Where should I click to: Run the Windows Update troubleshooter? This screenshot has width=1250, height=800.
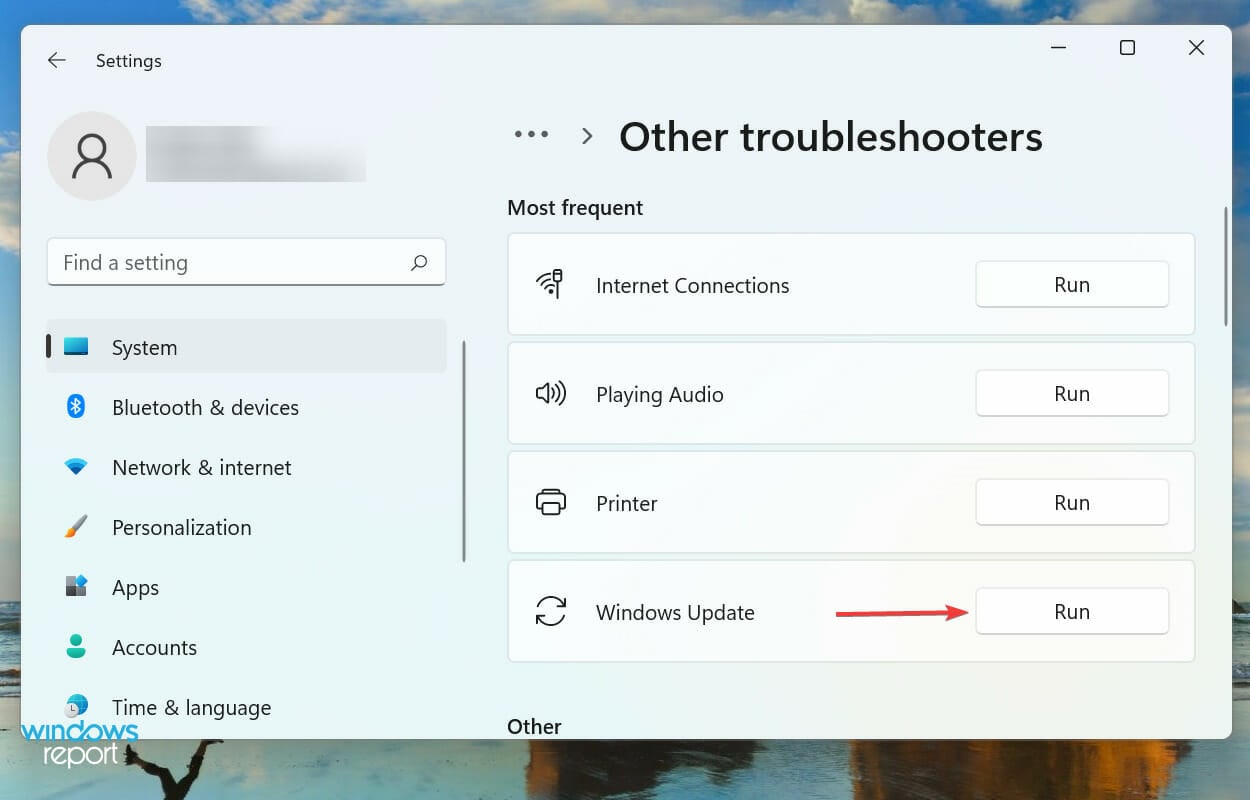pos(1071,611)
